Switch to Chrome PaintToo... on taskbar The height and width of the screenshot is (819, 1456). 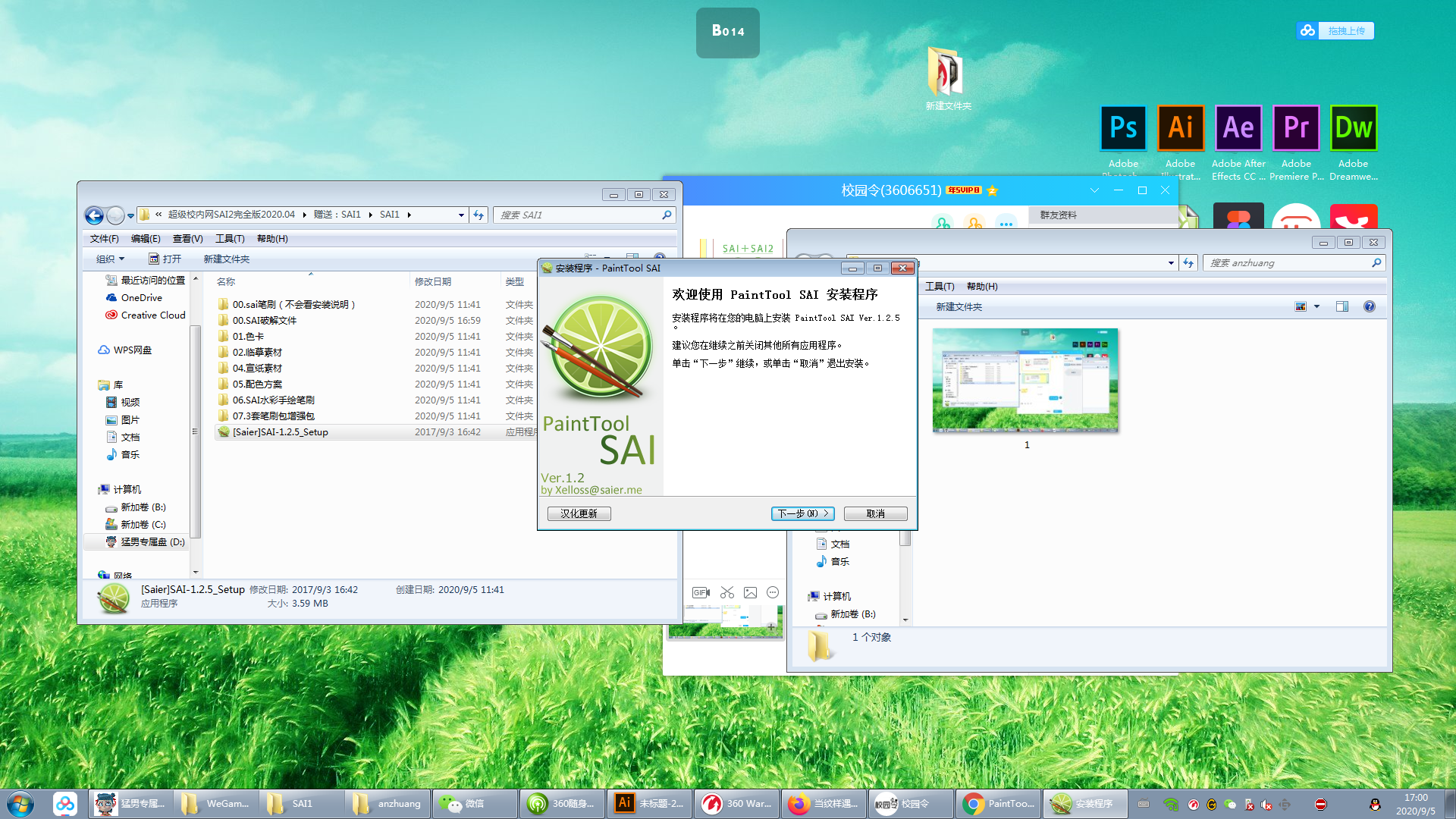click(998, 804)
